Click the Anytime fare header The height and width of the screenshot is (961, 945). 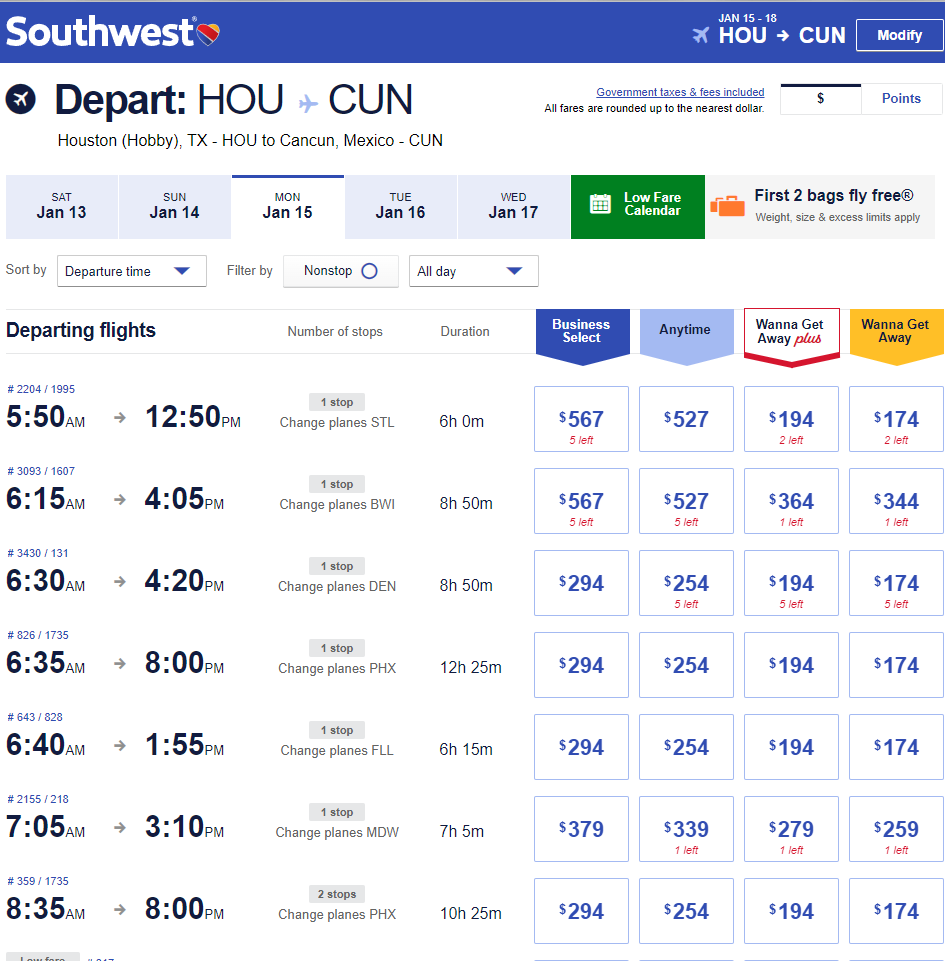686,336
